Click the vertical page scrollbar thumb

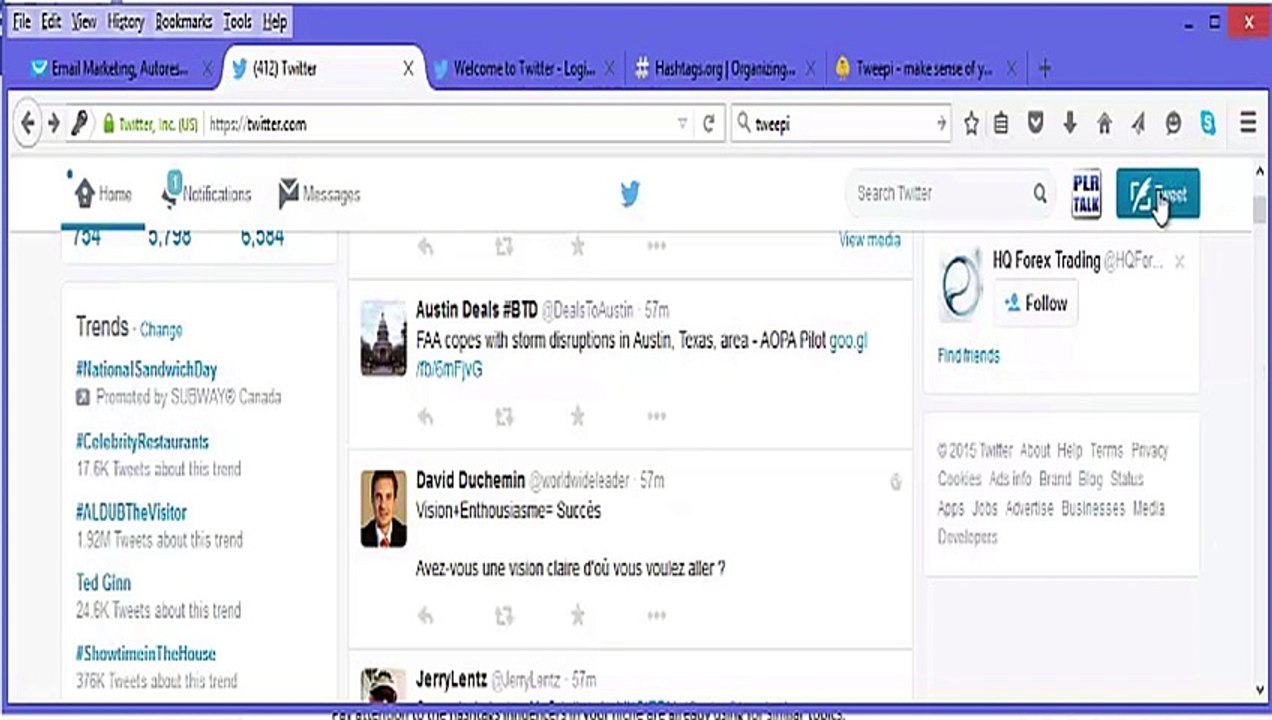click(1260, 211)
